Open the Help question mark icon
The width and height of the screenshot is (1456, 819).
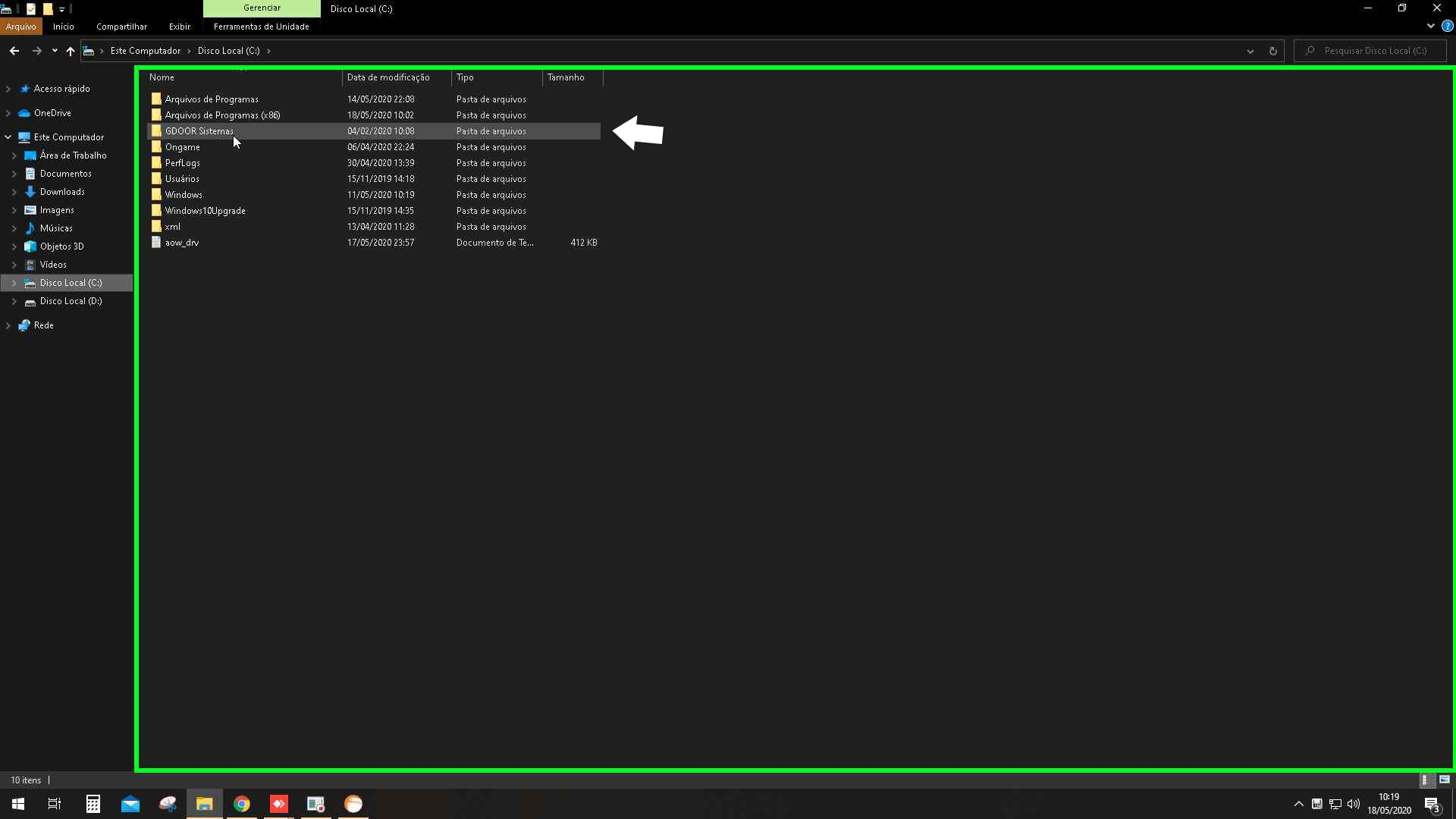coord(1447,26)
